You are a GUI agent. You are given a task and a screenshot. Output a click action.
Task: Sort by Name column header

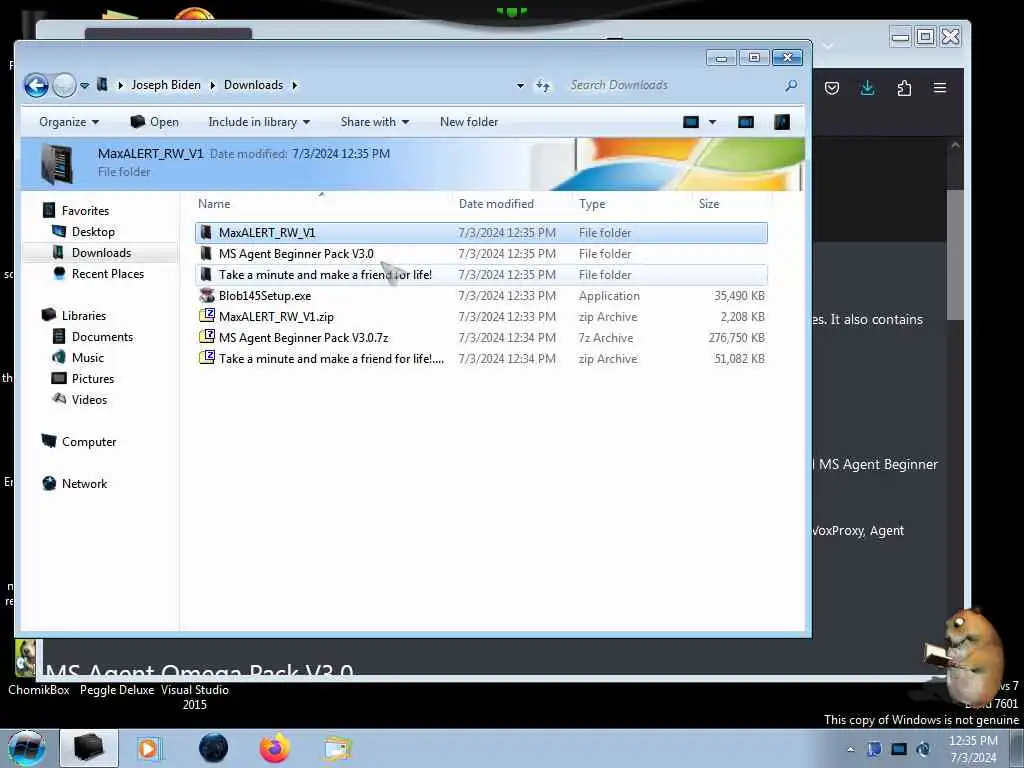pyautogui.click(x=321, y=204)
